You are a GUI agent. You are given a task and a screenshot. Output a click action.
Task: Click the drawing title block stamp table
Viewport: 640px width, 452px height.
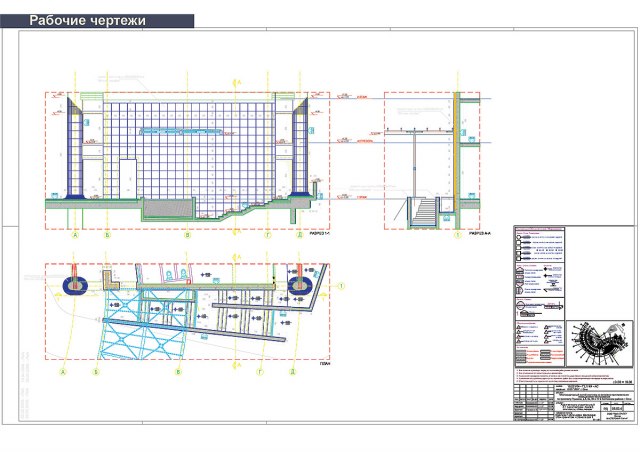[574, 403]
